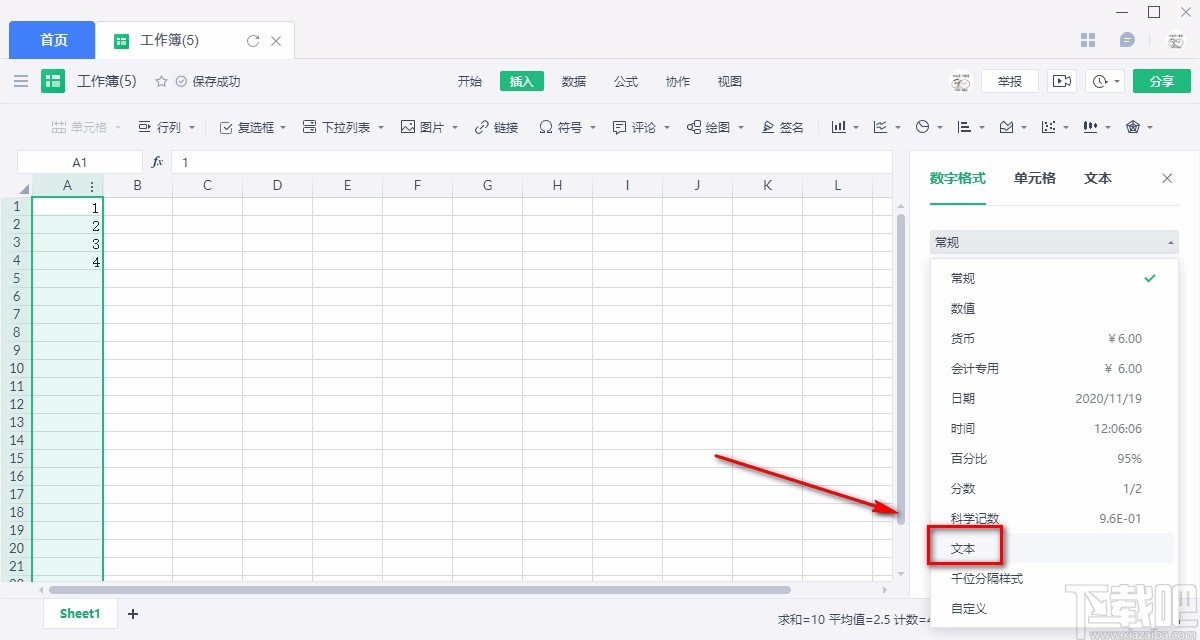Screen dimensions: 1200x640
Task: Open column A options dots
Action: click(92, 186)
